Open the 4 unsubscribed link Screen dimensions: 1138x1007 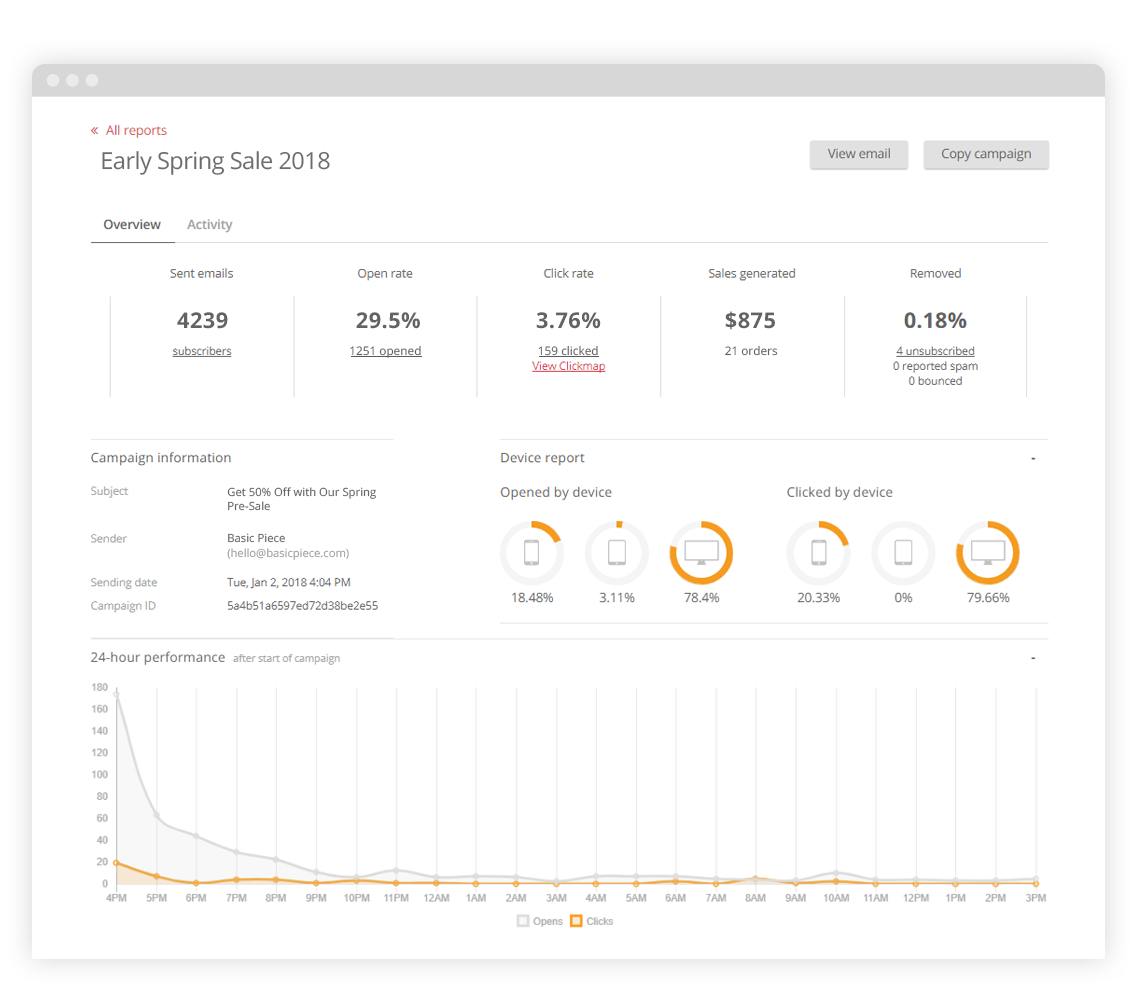click(x=935, y=351)
